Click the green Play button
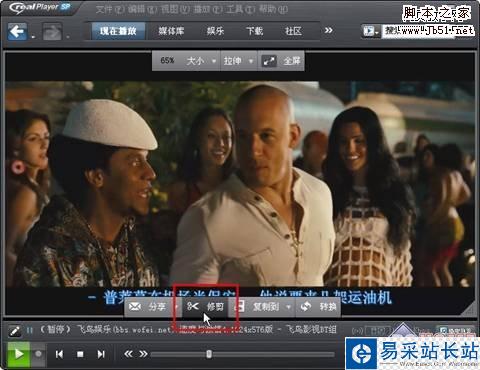Screen dimensions: 480x370 tap(19, 354)
